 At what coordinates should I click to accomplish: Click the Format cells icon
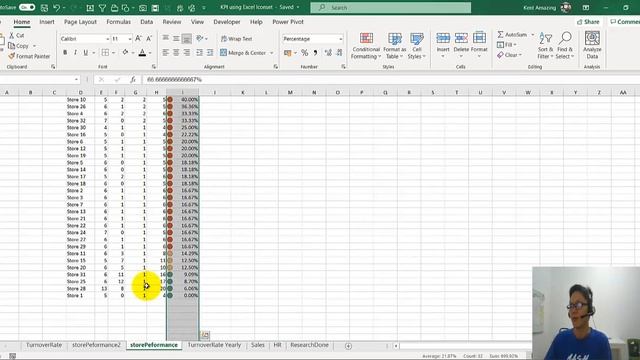[x=479, y=38]
